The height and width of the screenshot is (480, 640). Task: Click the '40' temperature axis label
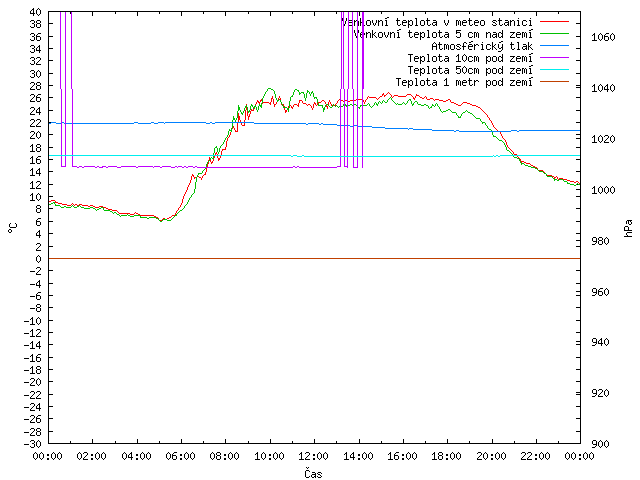click(x=36, y=12)
